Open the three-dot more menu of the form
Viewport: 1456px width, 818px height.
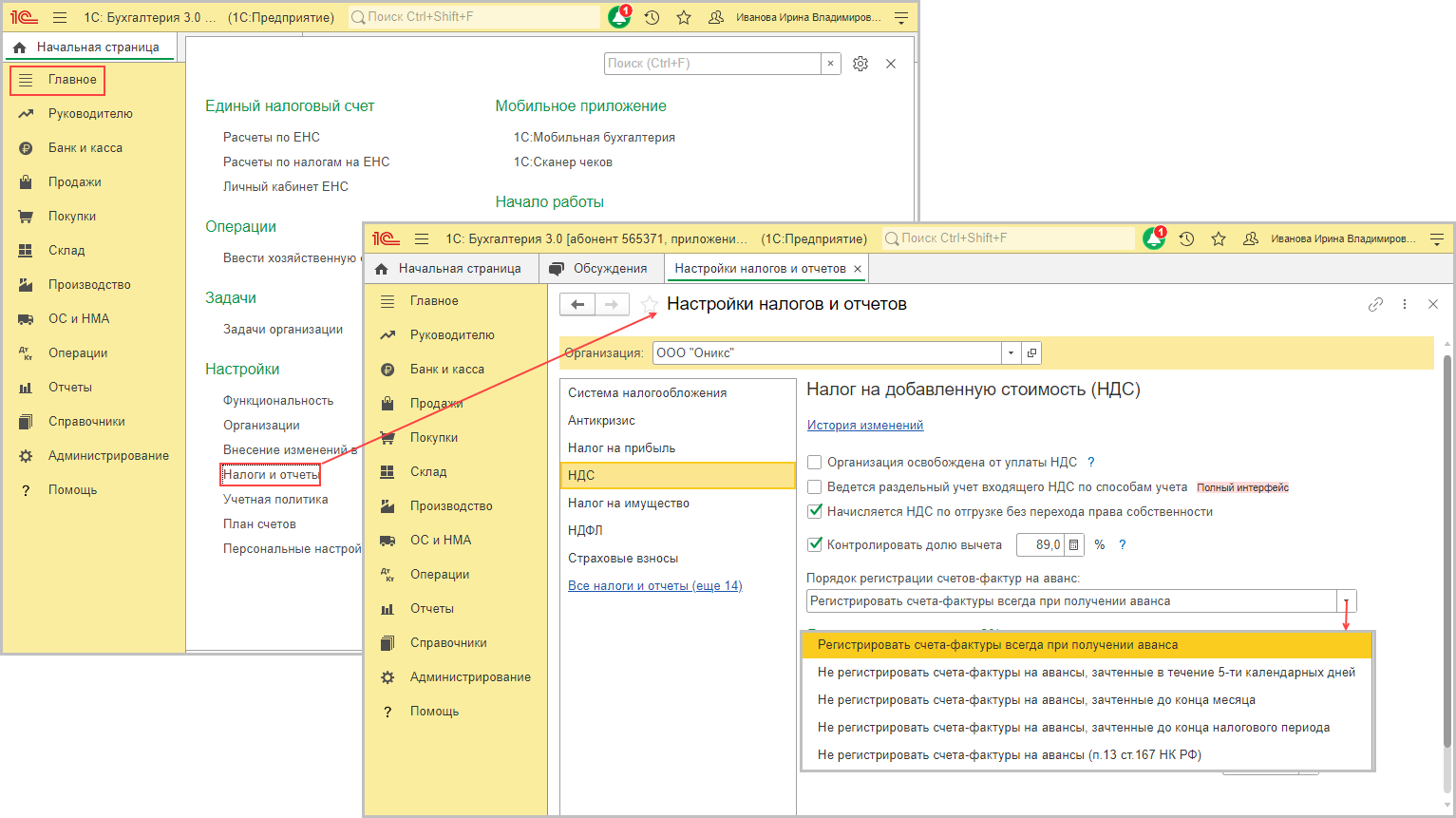(1405, 304)
